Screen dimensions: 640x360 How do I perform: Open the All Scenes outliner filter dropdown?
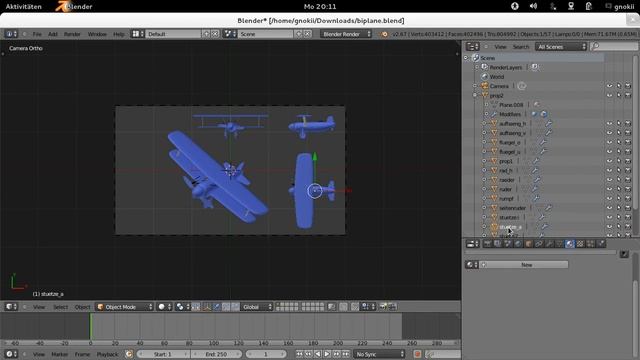pyautogui.click(x=560, y=47)
